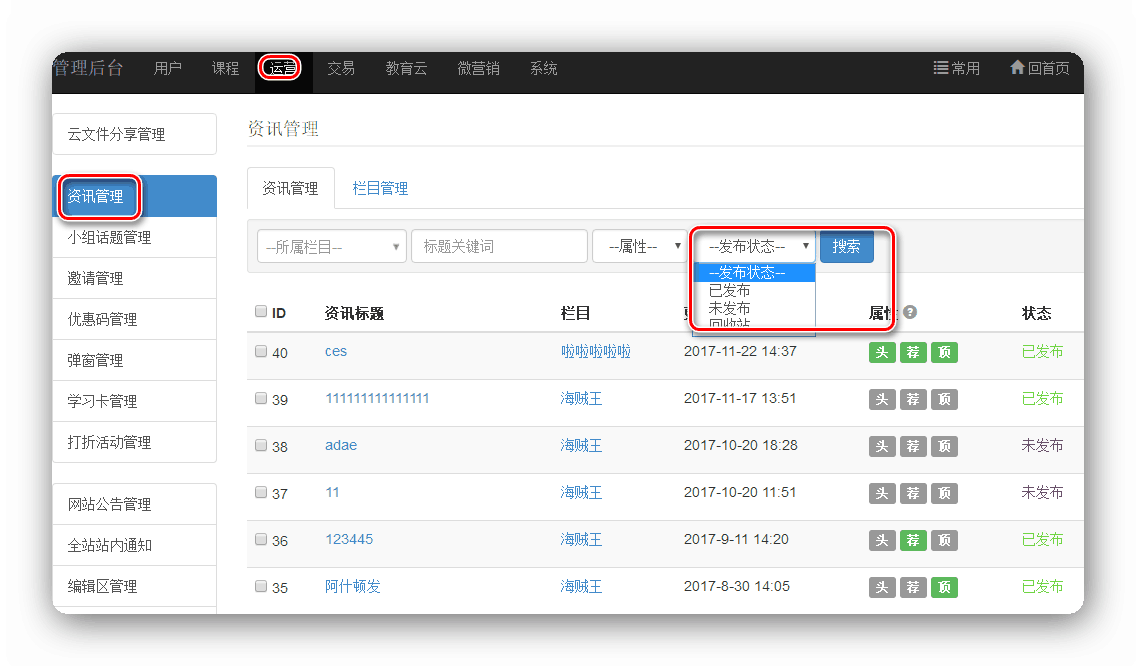Toggle the green 顶 badge for row 35
The height and width of the screenshot is (666, 1136).
(944, 587)
